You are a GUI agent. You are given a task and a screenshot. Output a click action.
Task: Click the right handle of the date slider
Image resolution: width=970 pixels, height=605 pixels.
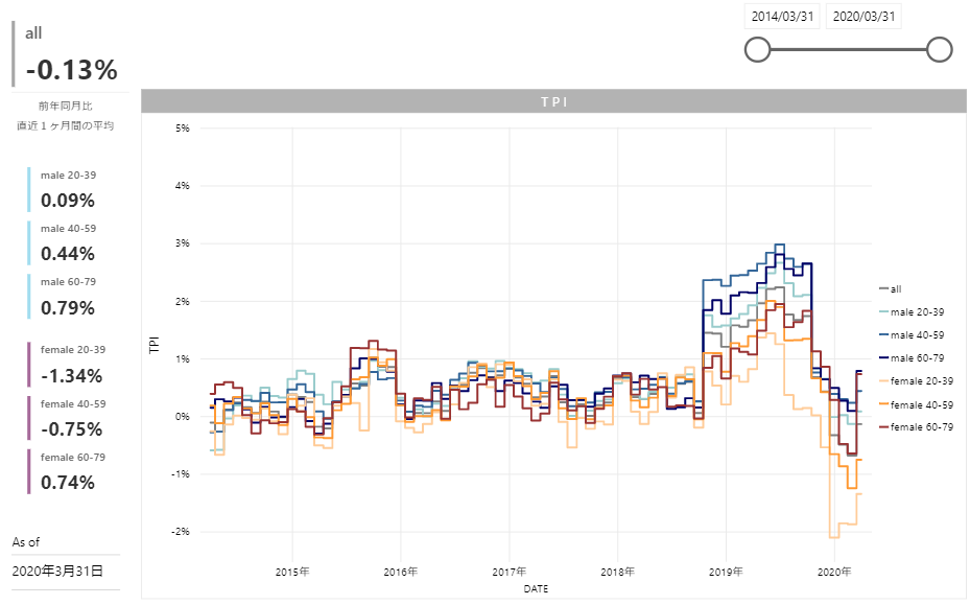pos(939,49)
